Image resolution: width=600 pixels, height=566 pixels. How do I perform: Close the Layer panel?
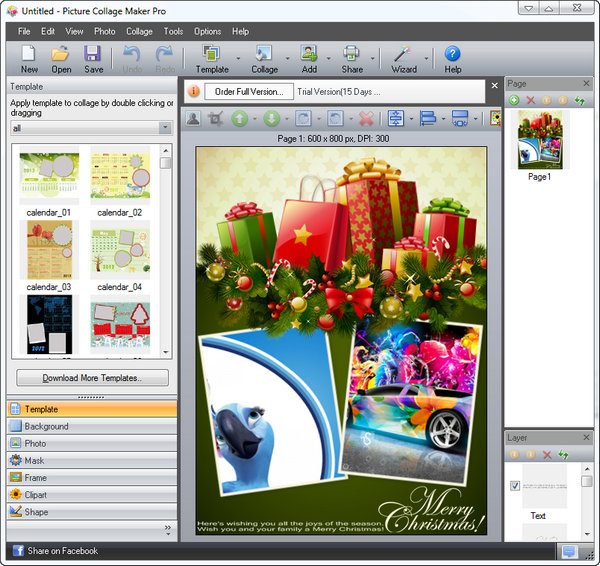point(586,437)
